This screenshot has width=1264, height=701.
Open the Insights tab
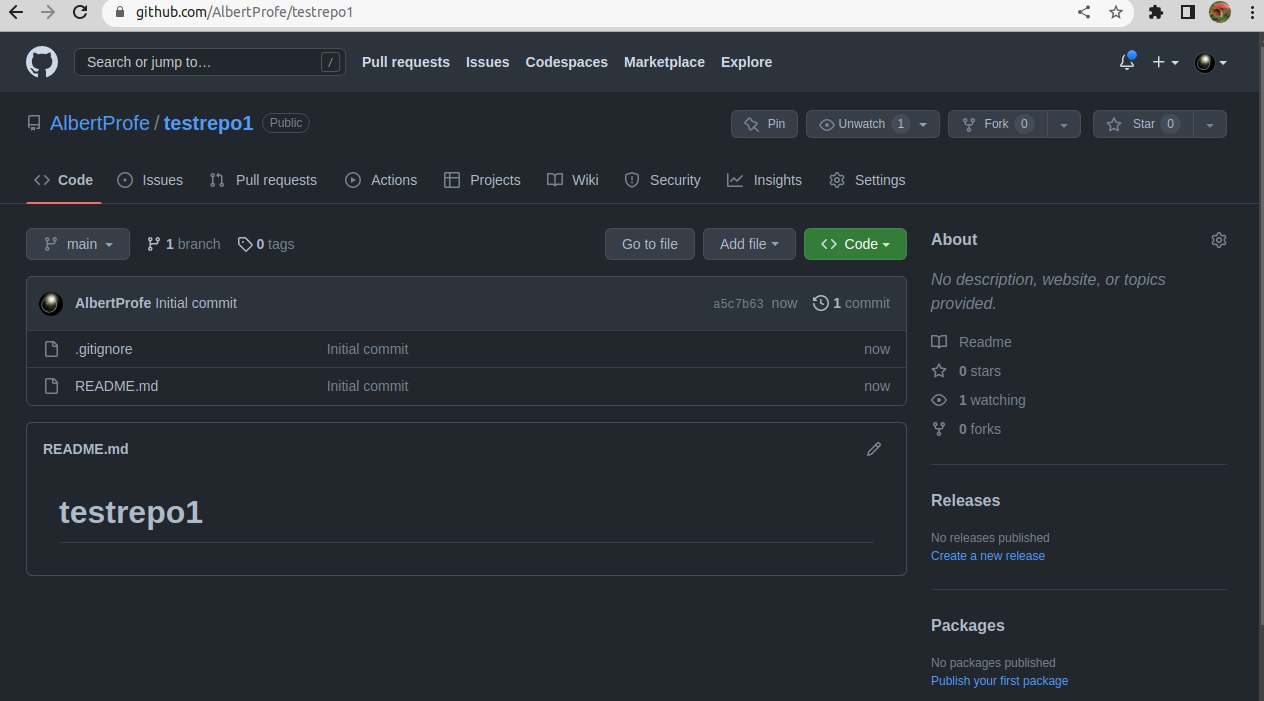[764, 180]
